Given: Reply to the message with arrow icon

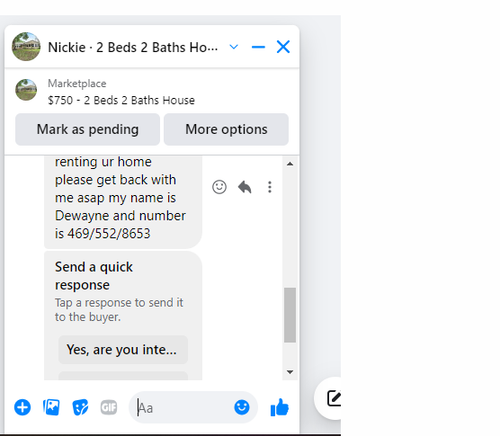Looking at the screenshot, I should click(245, 187).
